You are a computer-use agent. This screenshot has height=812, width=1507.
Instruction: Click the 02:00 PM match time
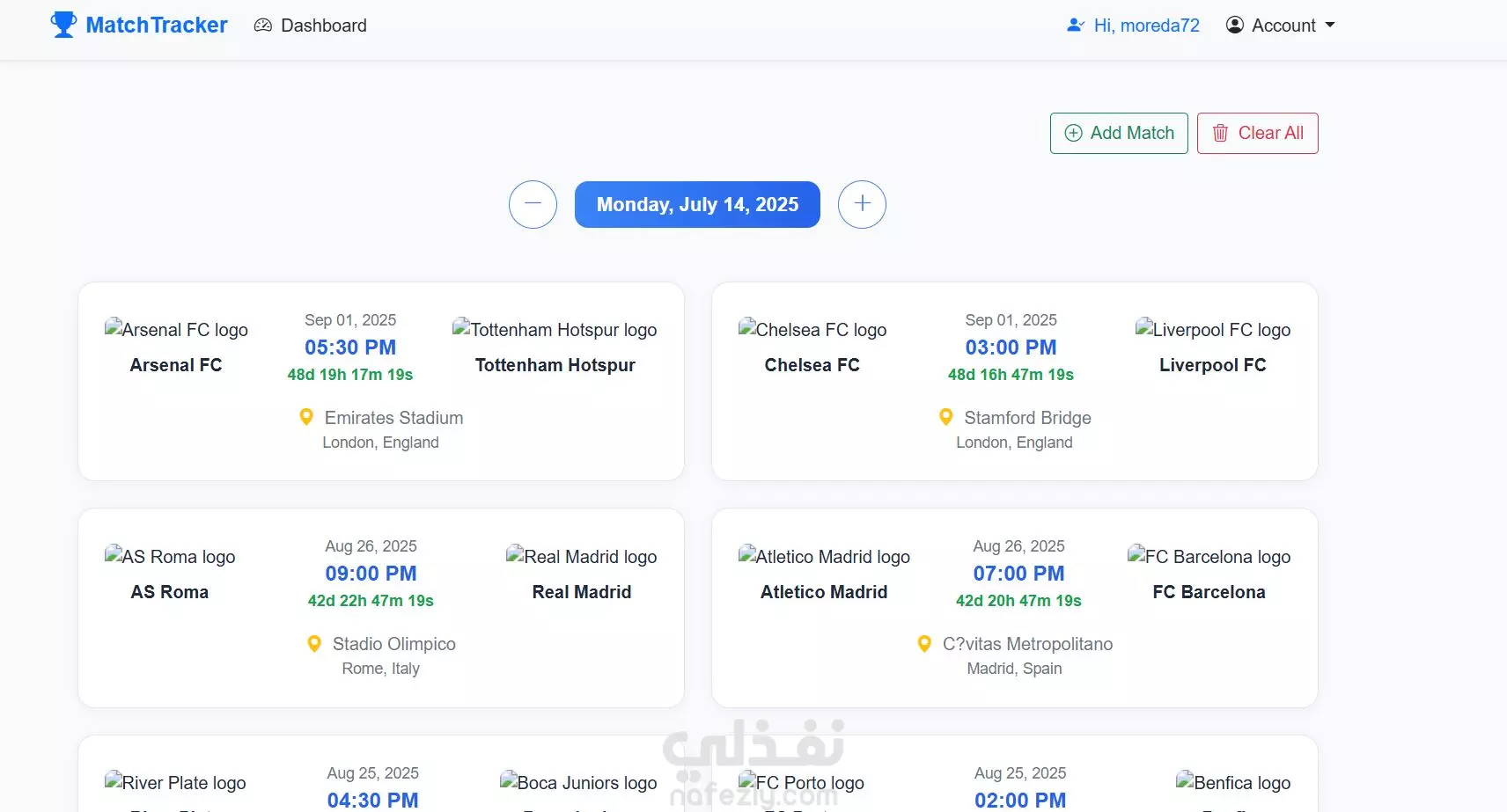tap(1020, 801)
